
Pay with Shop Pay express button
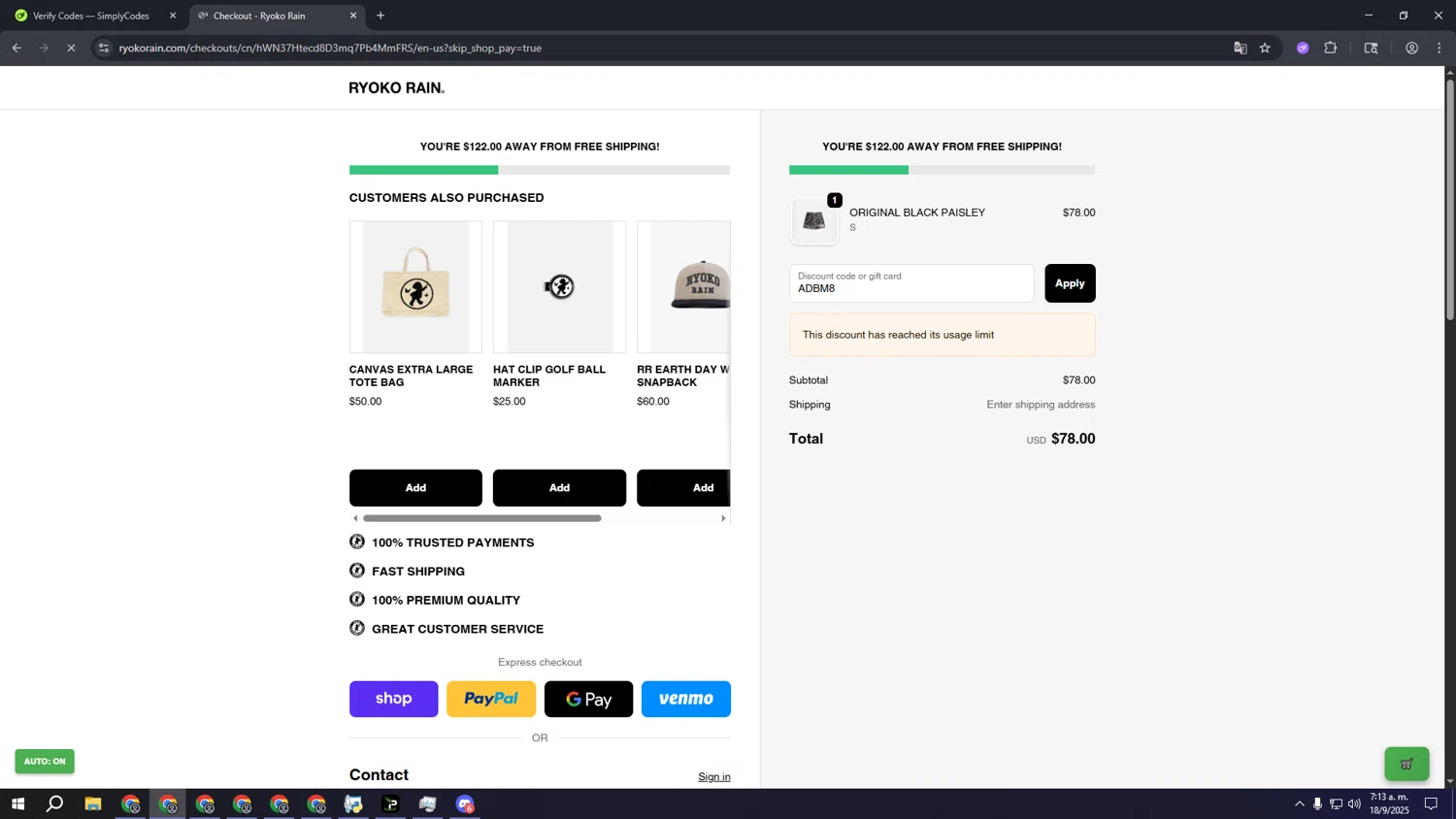click(393, 699)
